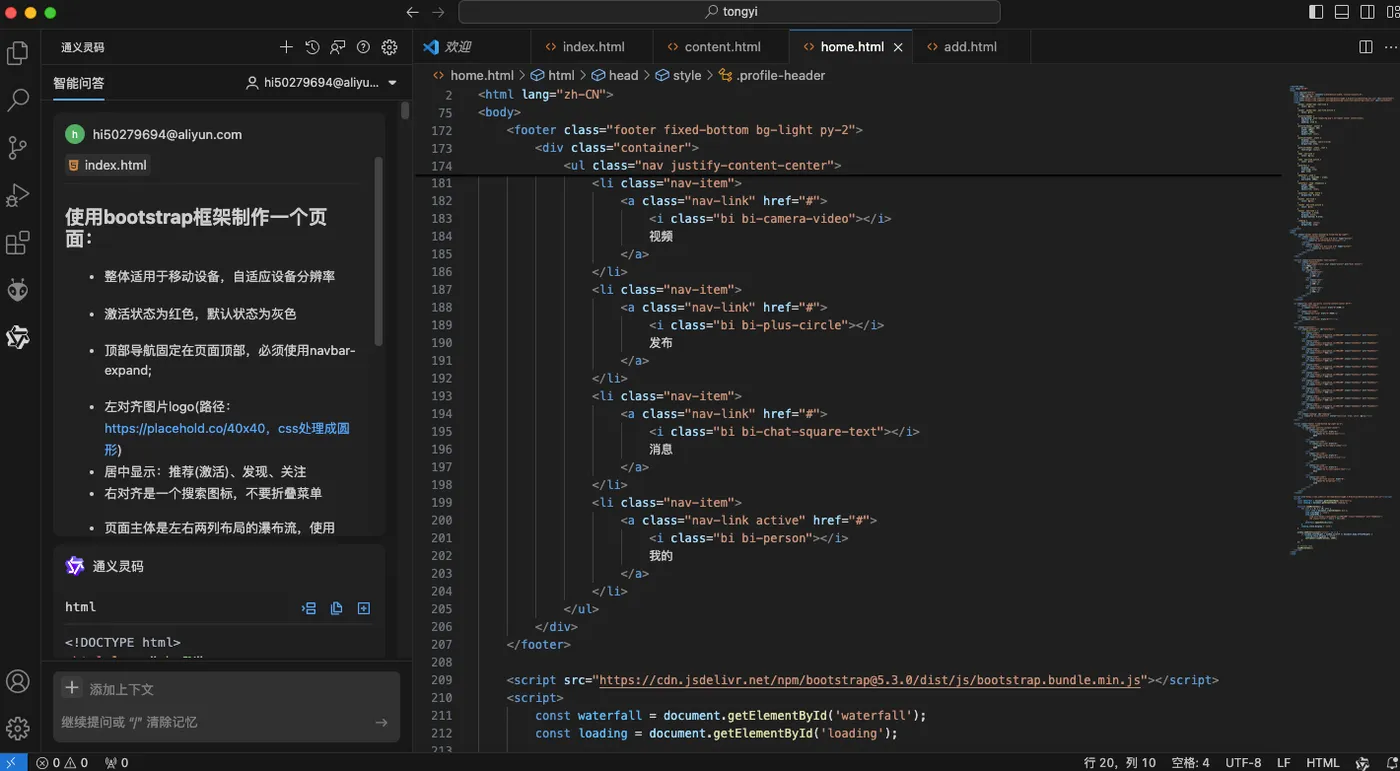The image size is (1400, 771).
Task: Open remote window indicator in status bar
Action: (13, 762)
